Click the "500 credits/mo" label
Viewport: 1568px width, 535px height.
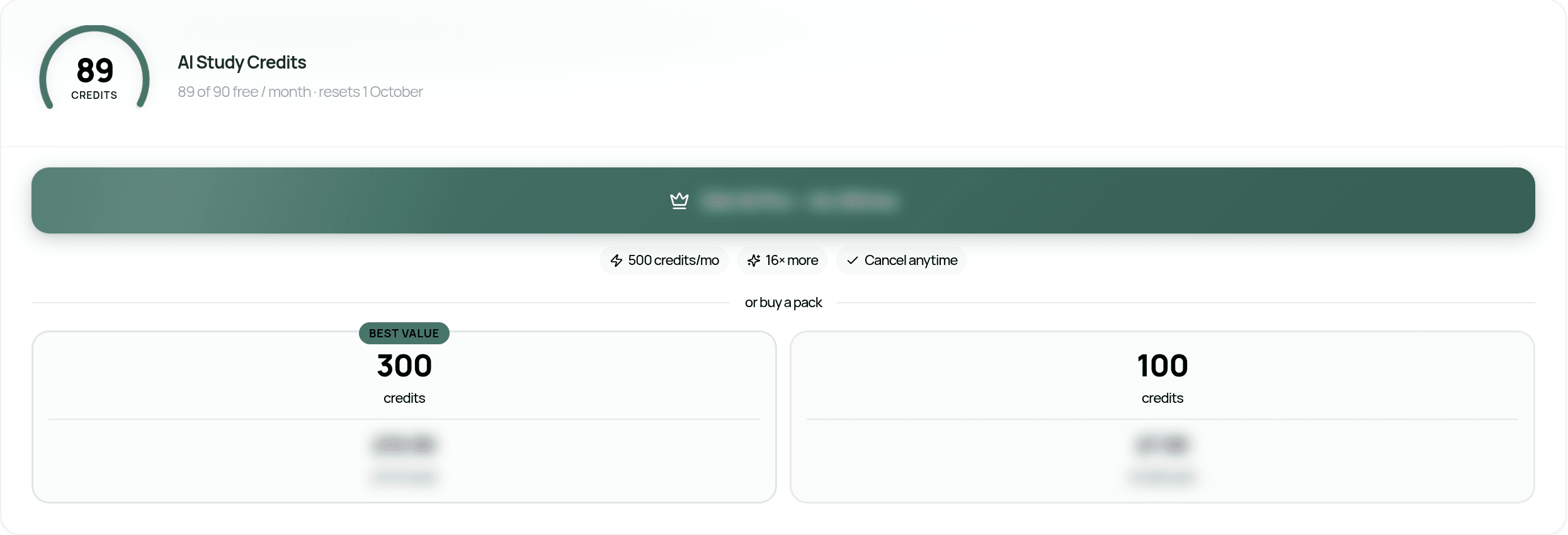[673, 261]
